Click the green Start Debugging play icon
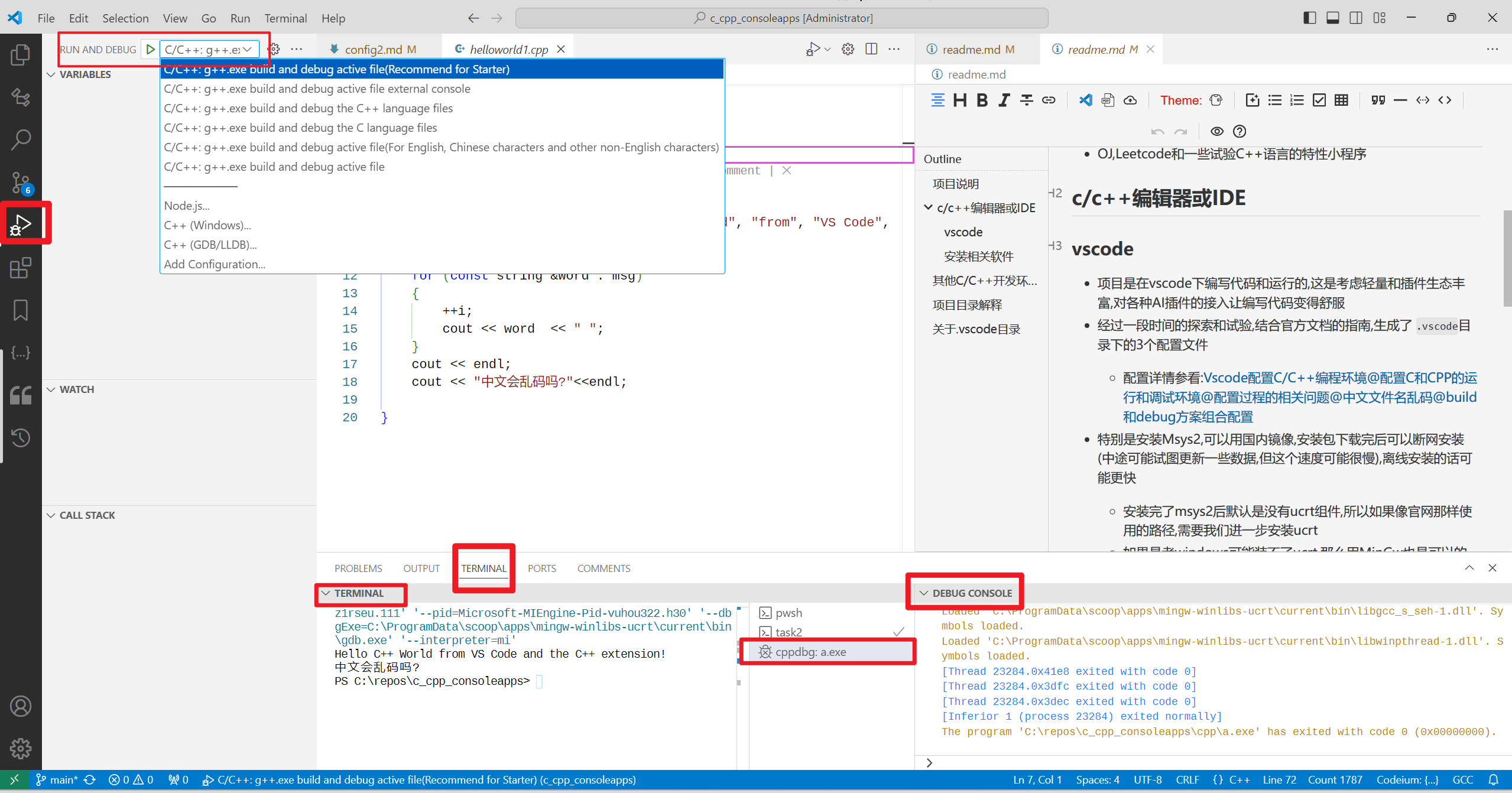The image size is (1512, 793). [x=151, y=50]
